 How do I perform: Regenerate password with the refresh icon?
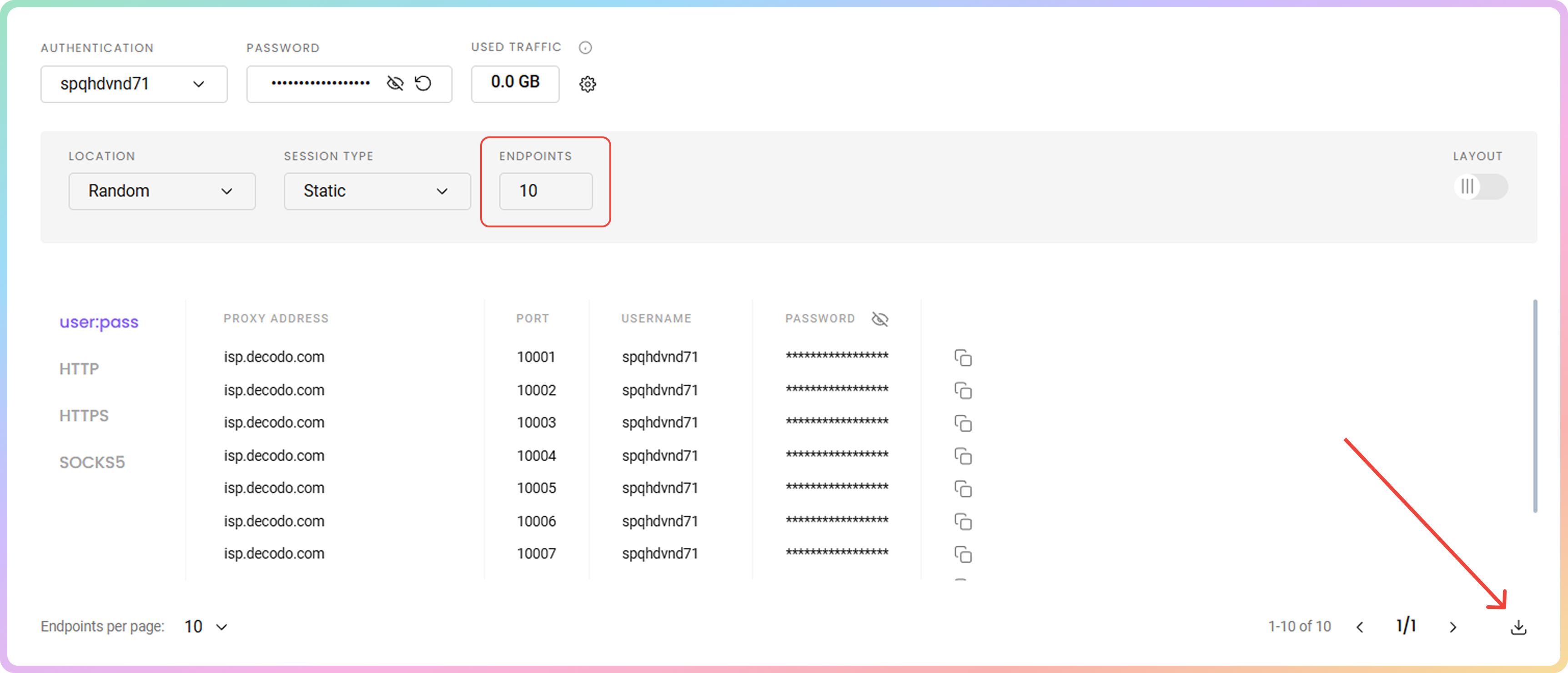423,83
